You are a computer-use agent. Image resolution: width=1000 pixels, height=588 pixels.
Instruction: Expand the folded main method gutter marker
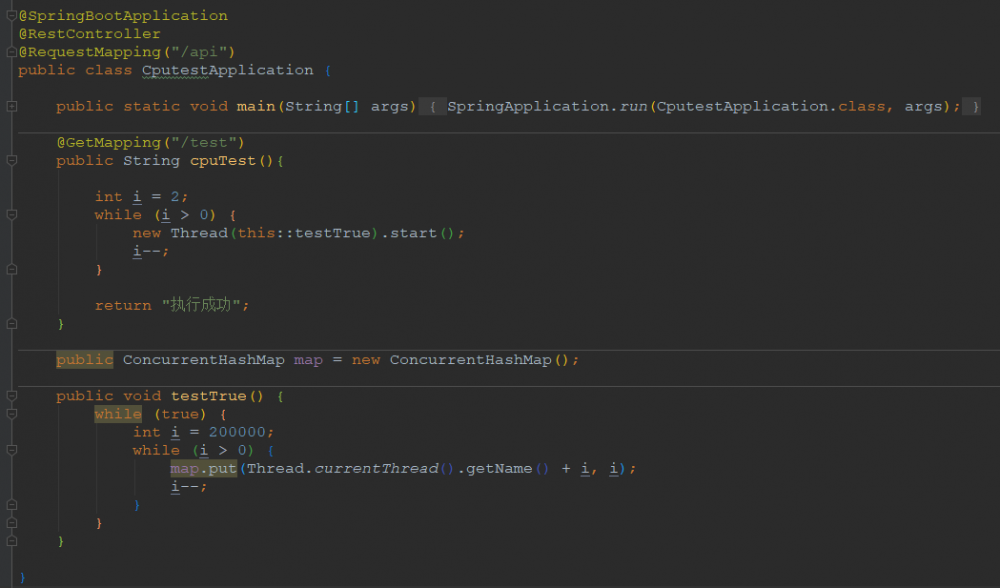[x=11, y=107]
